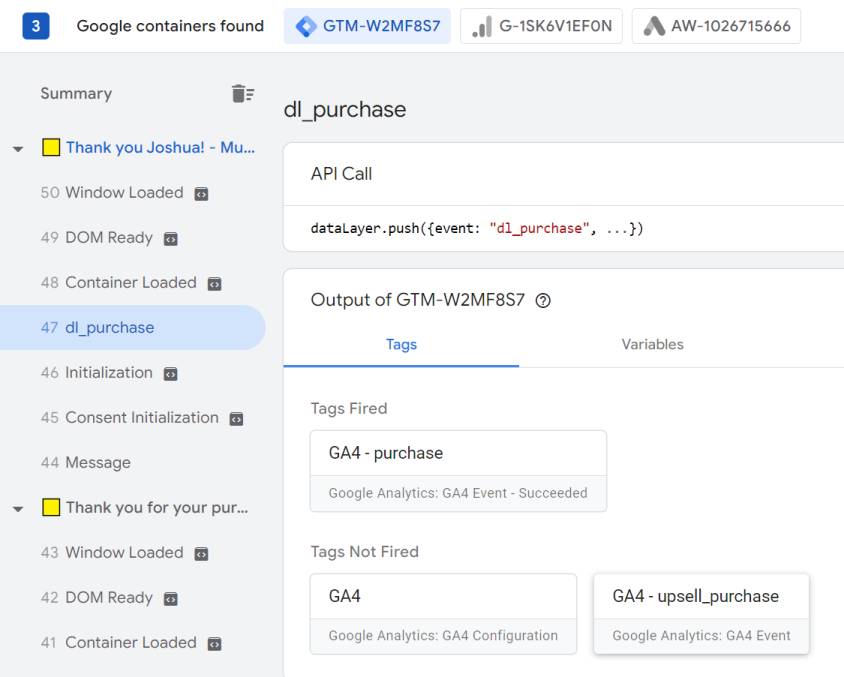Open the GA4 configuration tag card
Image resolution: width=844 pixels, height=677 pixels.
(x=443, y=614)
